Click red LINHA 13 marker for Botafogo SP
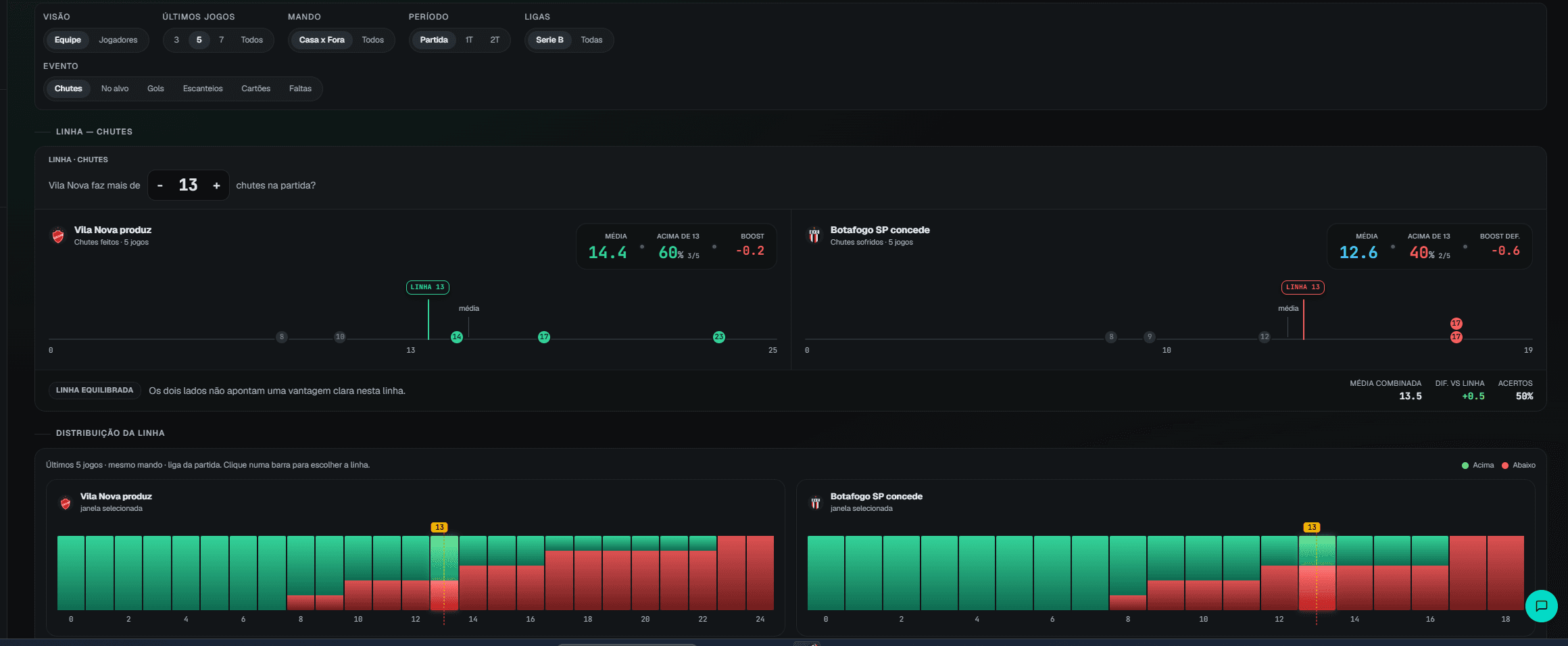 1303,287
